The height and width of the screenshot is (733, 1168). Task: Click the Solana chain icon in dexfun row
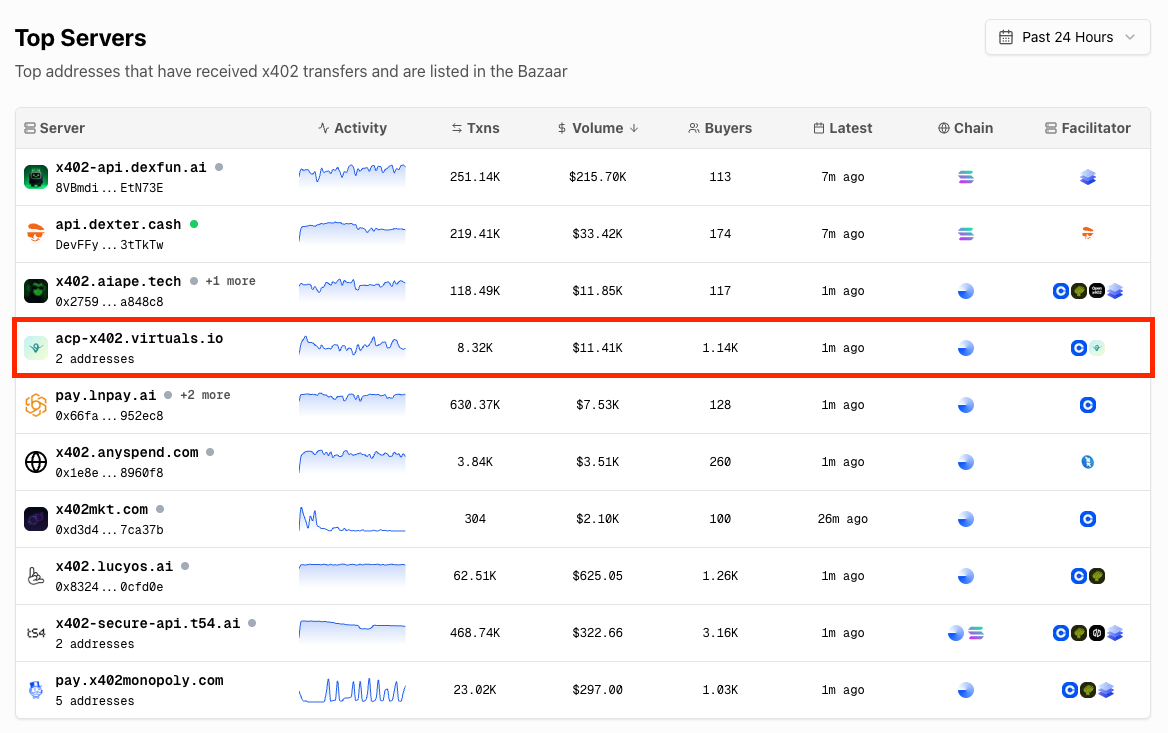point(965,177)
